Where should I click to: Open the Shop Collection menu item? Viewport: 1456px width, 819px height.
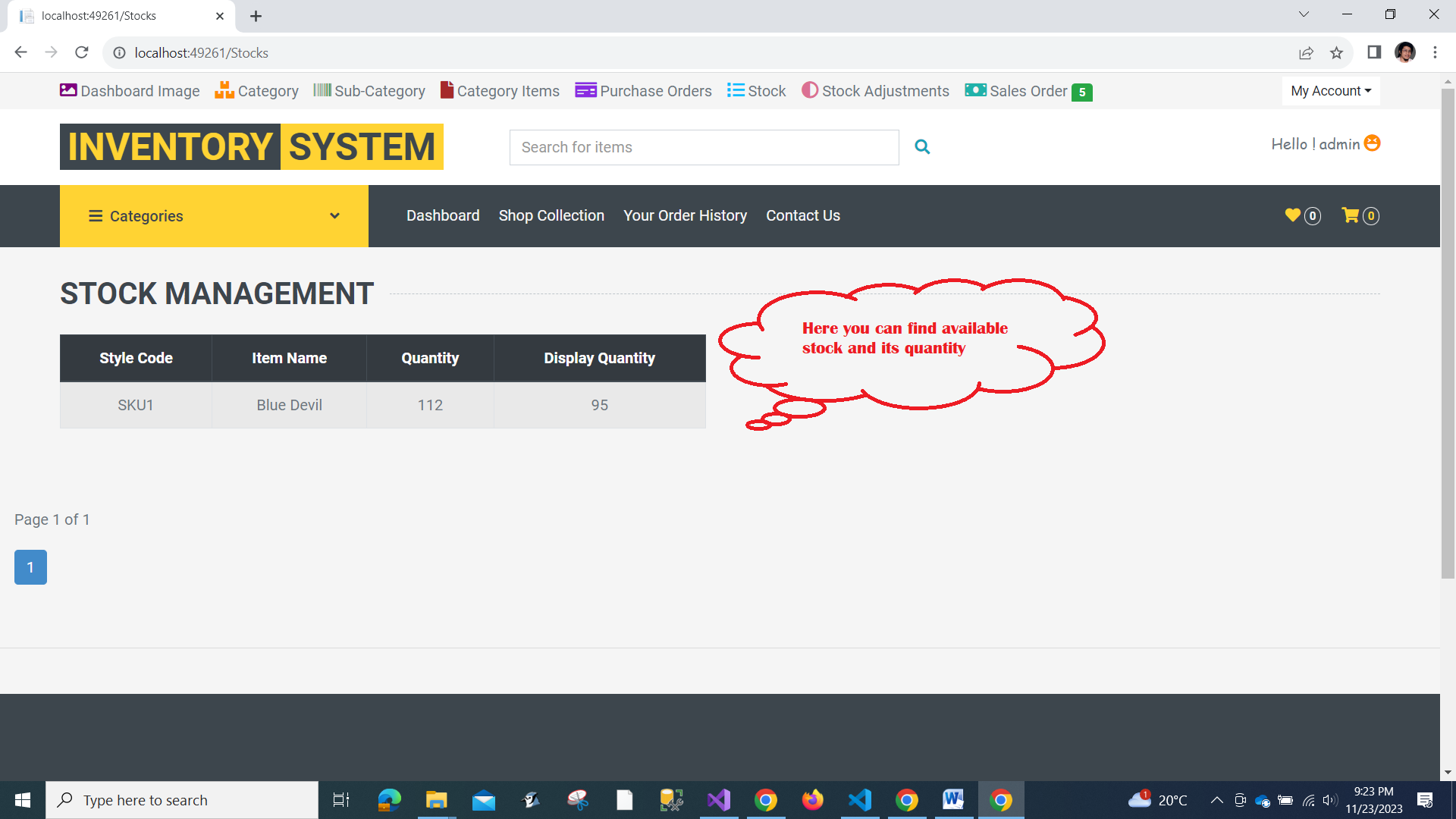coord(551,215)
